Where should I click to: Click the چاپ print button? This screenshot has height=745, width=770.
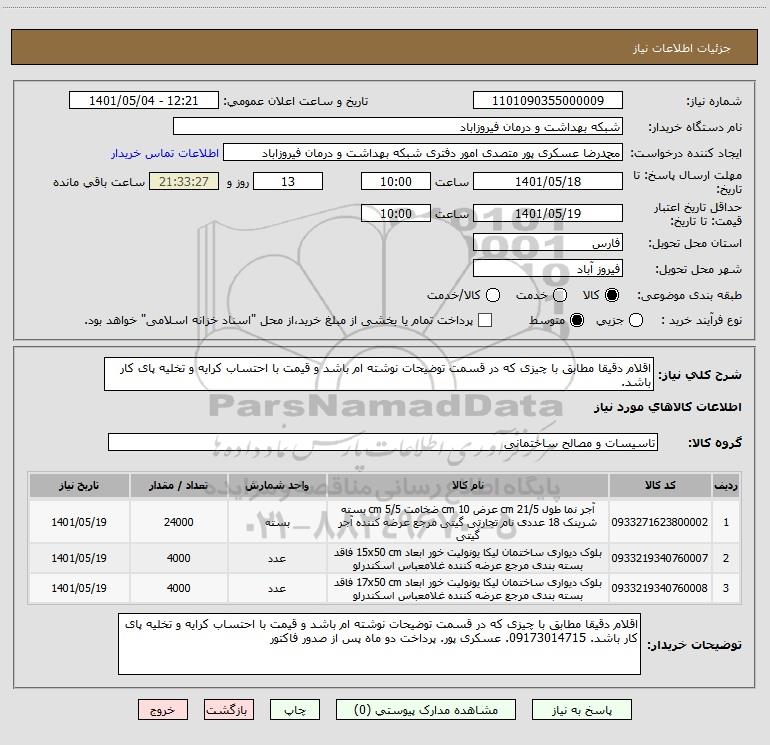coord(295,710)
